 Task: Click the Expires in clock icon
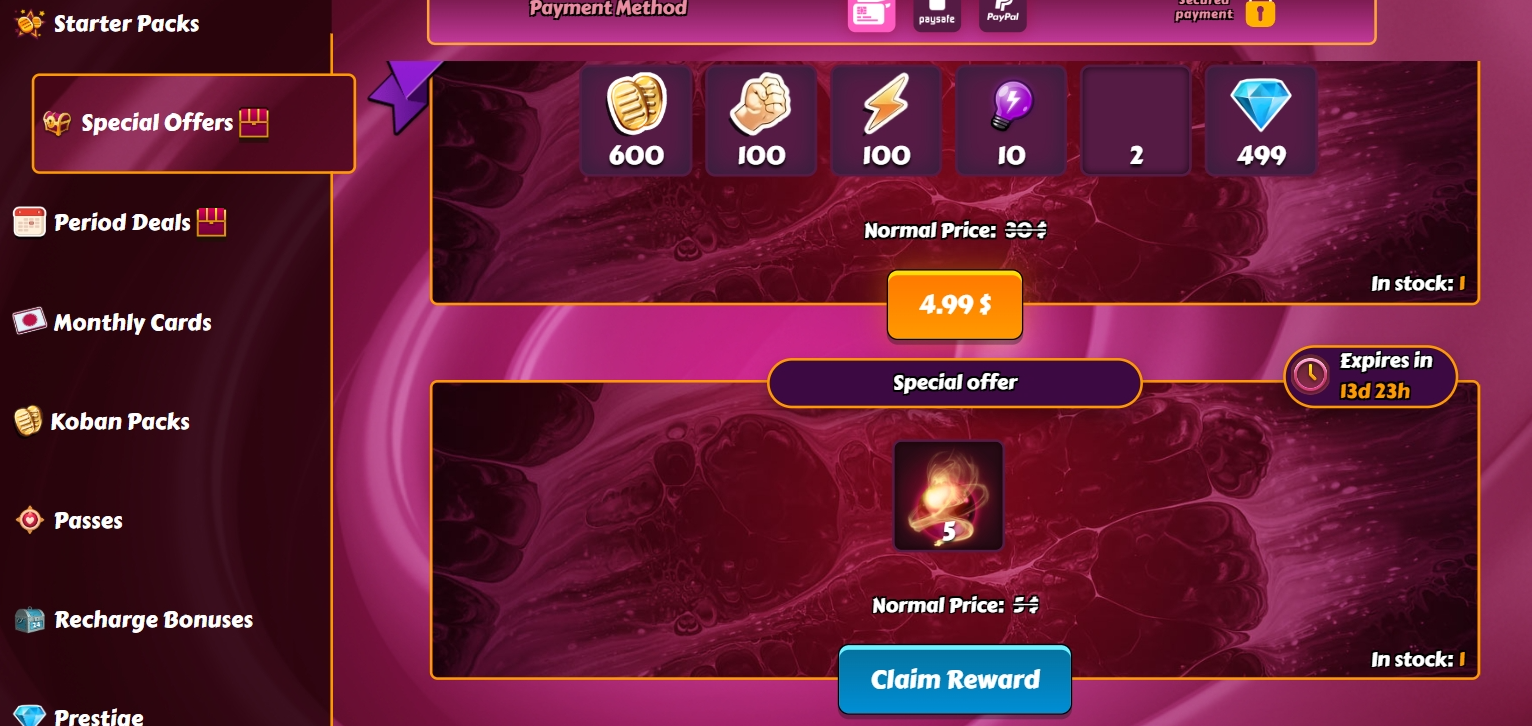point(1310,375)
